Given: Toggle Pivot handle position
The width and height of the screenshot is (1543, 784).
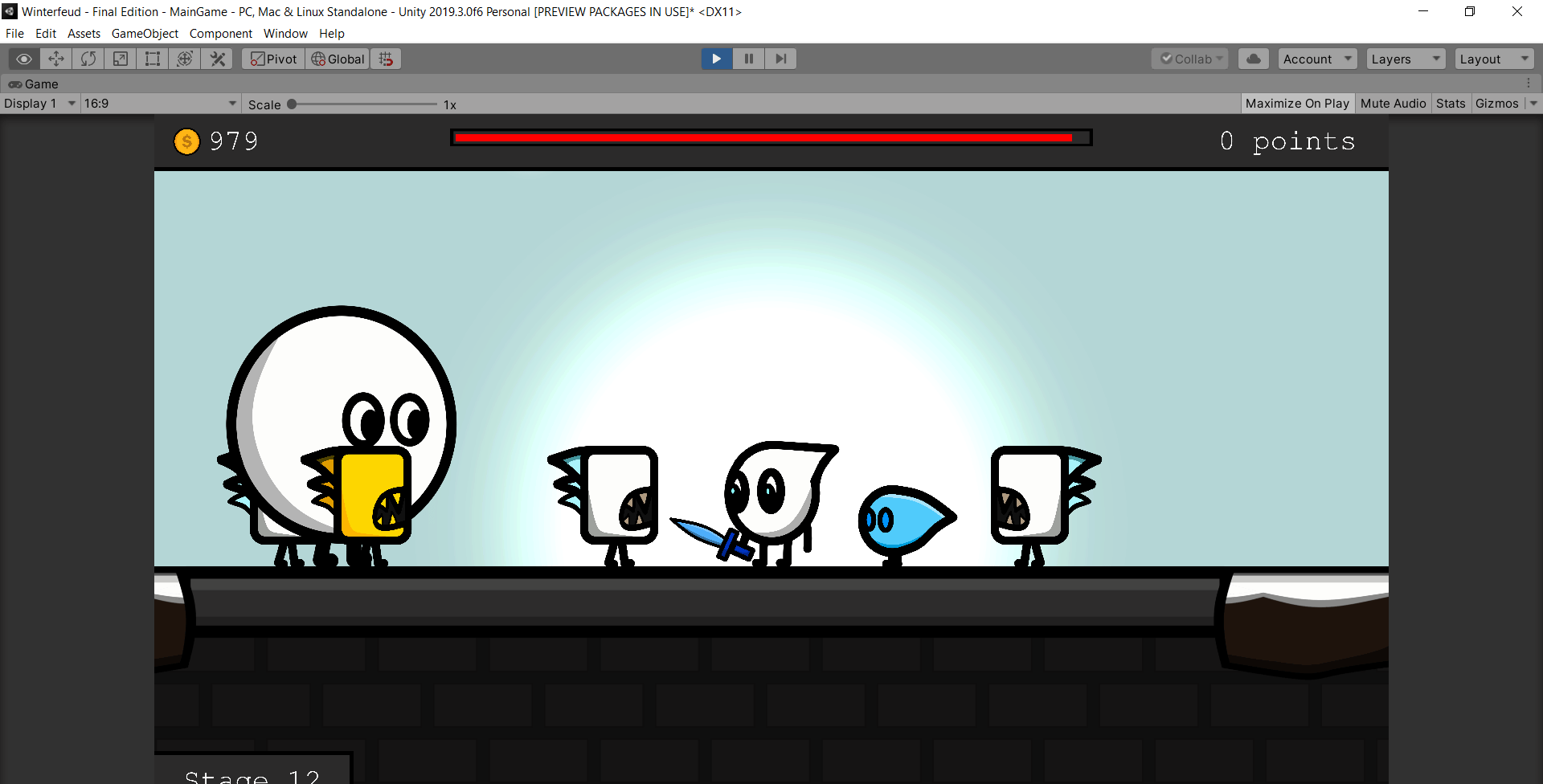Looking at the screenshot, I should (x=273, y=59).
